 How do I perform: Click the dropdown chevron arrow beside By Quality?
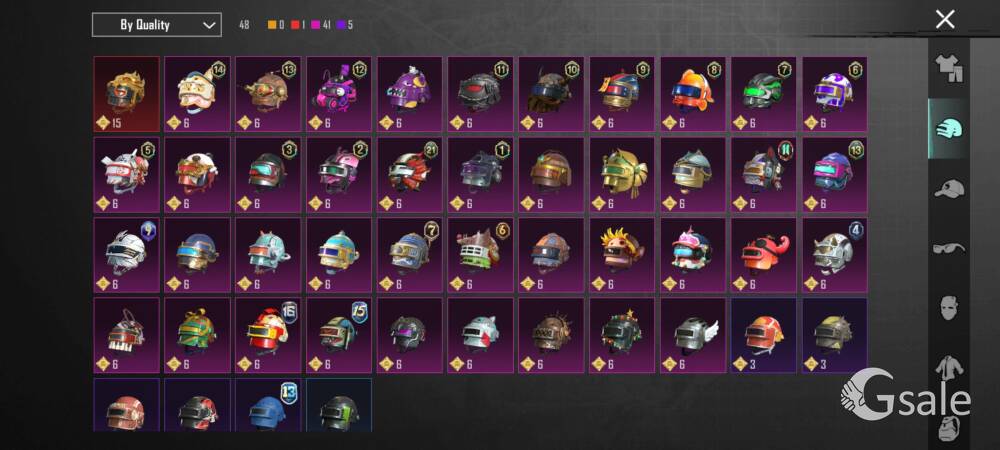tap(209, 25)
